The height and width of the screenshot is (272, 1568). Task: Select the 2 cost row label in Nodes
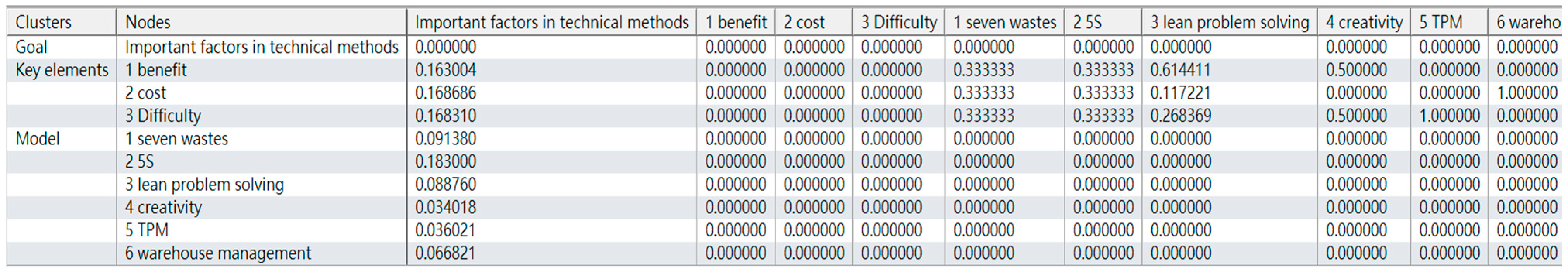145,93
